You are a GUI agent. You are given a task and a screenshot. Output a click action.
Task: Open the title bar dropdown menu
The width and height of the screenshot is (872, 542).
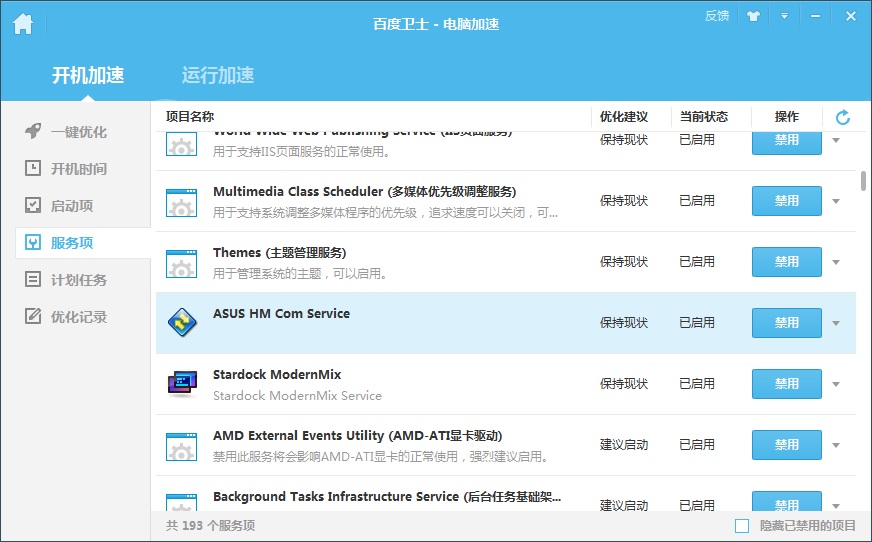(x=784, y=16)
